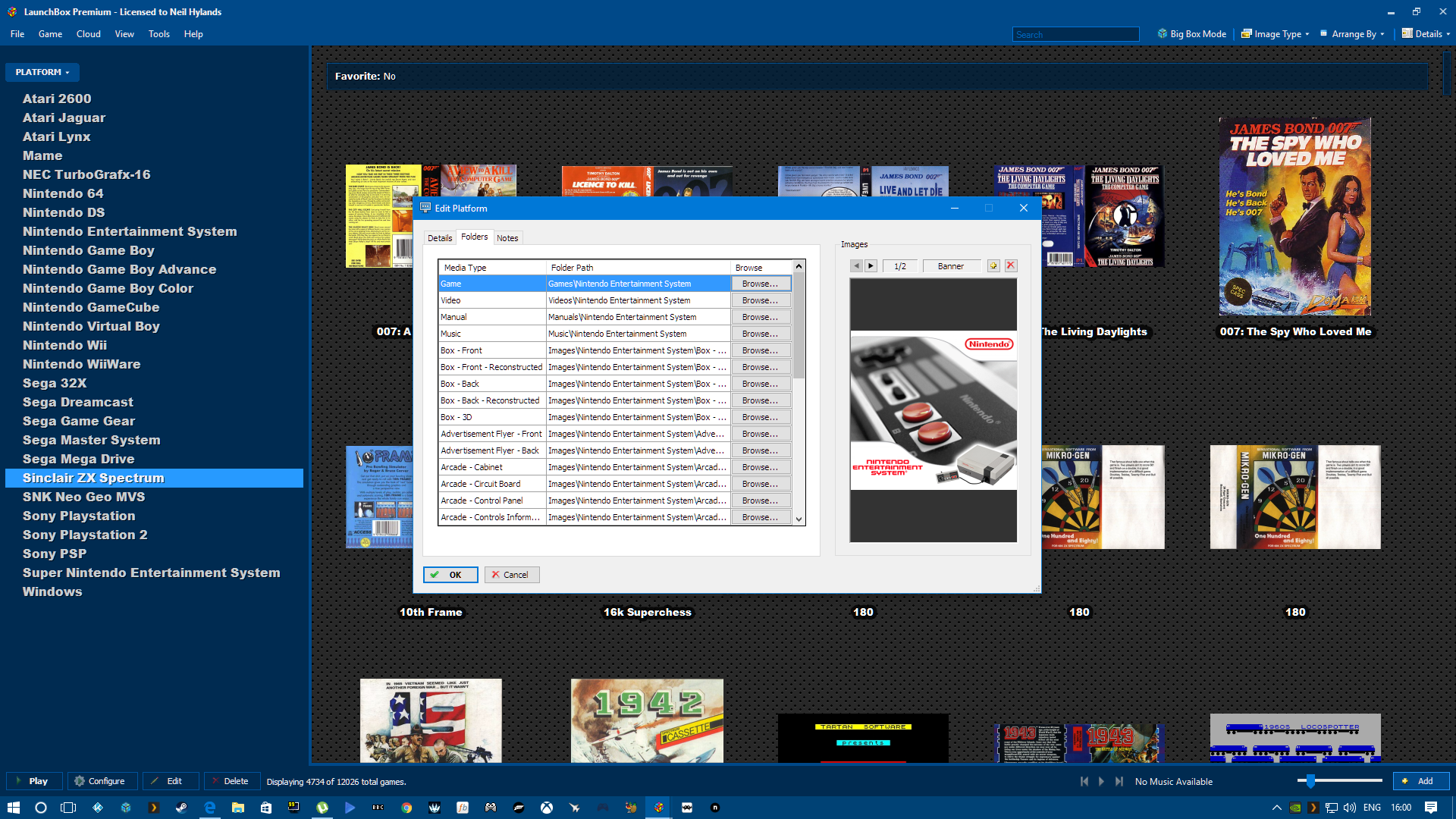
Task: Open the Xbox app from the taskbar
Action: [547, 808]
